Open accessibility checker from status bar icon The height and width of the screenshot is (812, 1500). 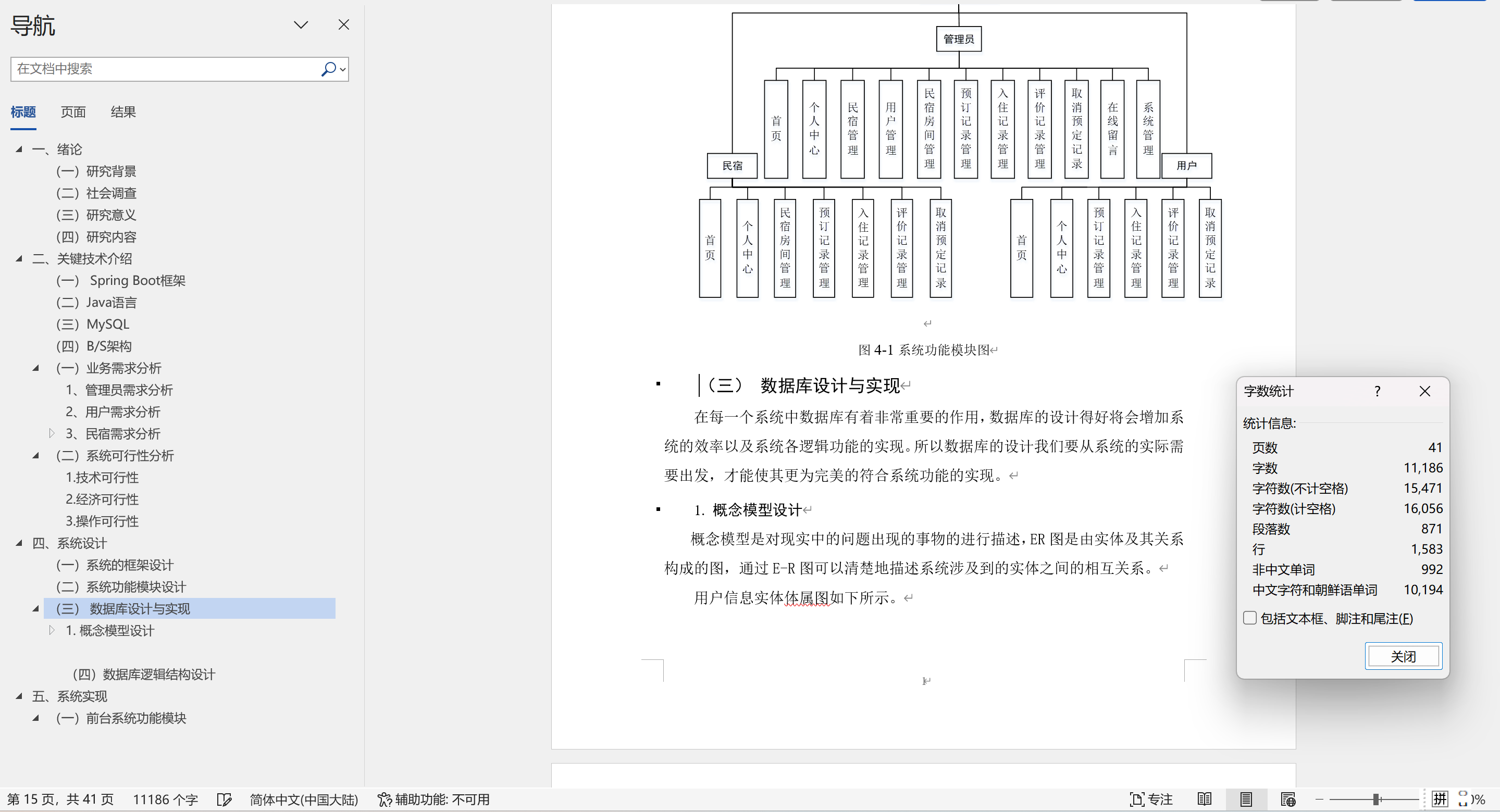(385, 799)
